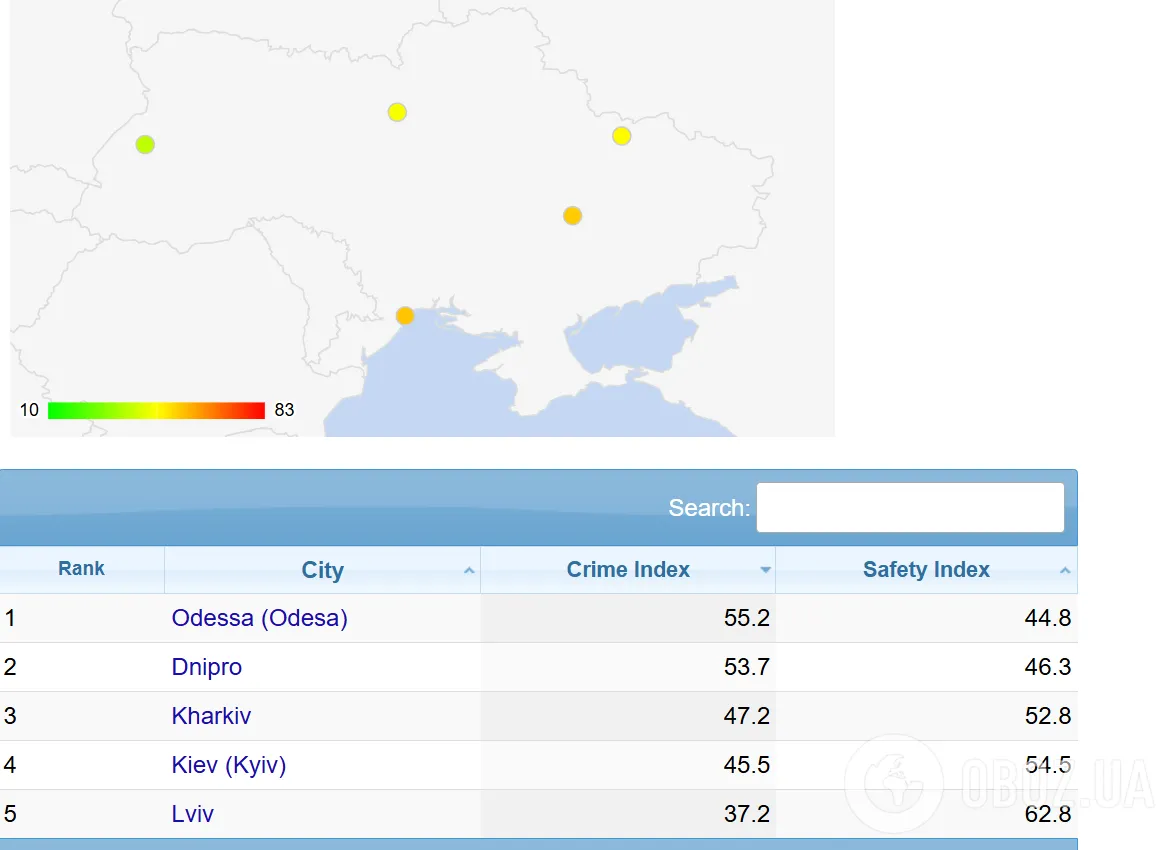Click the City column header label
1174x850 pixels.
(322, 570)
